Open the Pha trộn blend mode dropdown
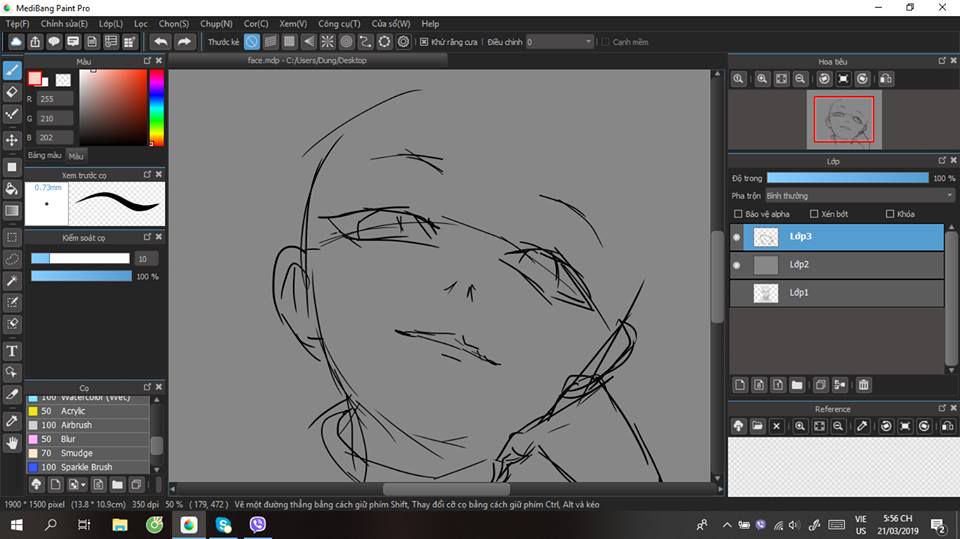This screenshot has height=539, width=960. (x=858, y=196)
